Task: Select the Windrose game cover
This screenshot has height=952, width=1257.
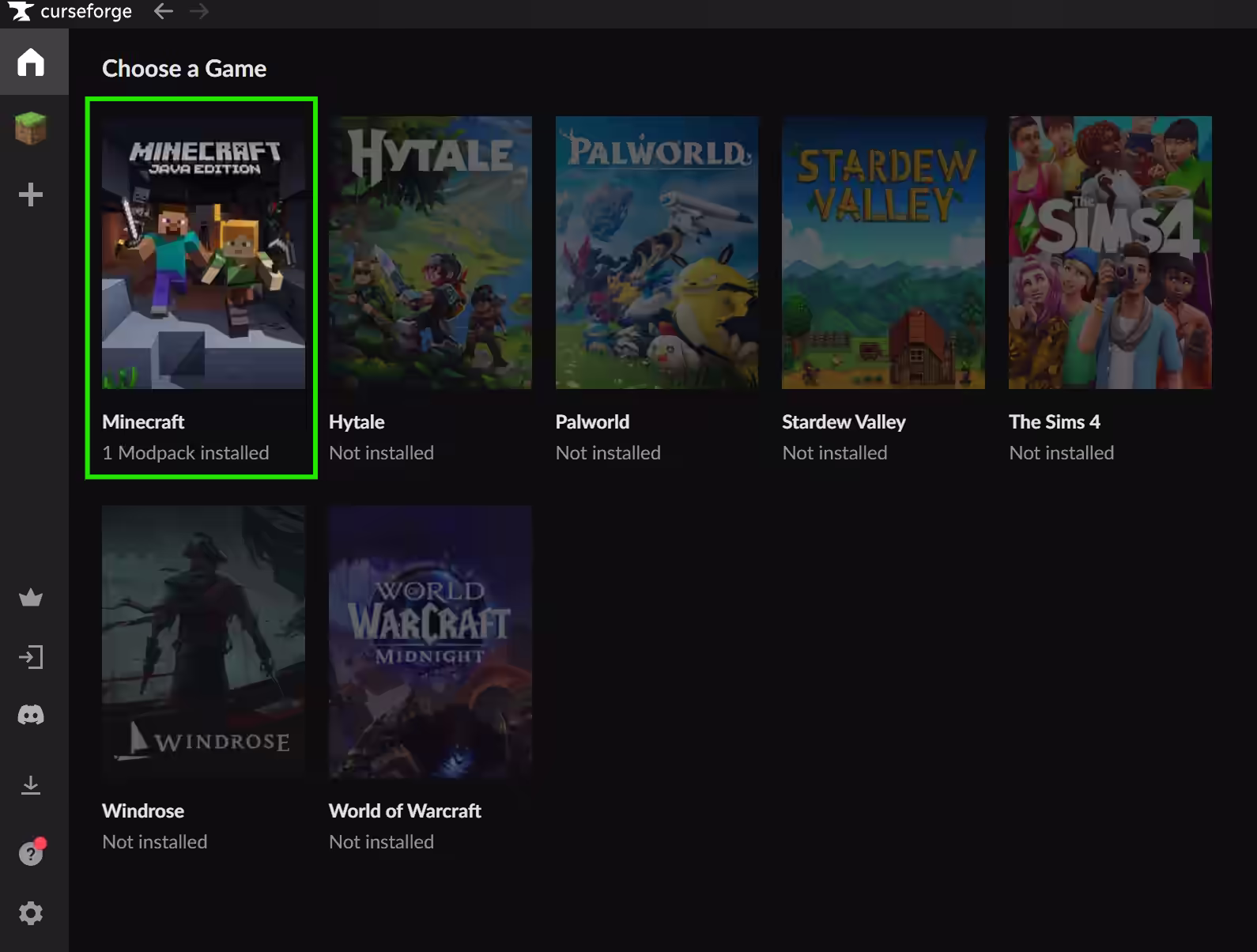Action: [203, 641]
